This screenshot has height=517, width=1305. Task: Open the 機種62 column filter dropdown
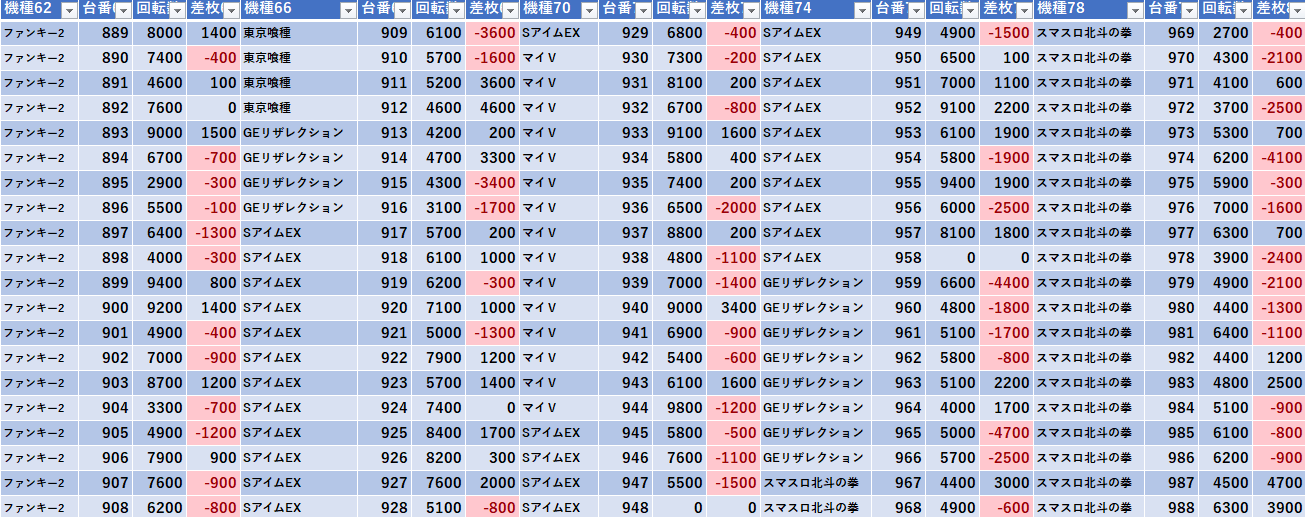69,10
